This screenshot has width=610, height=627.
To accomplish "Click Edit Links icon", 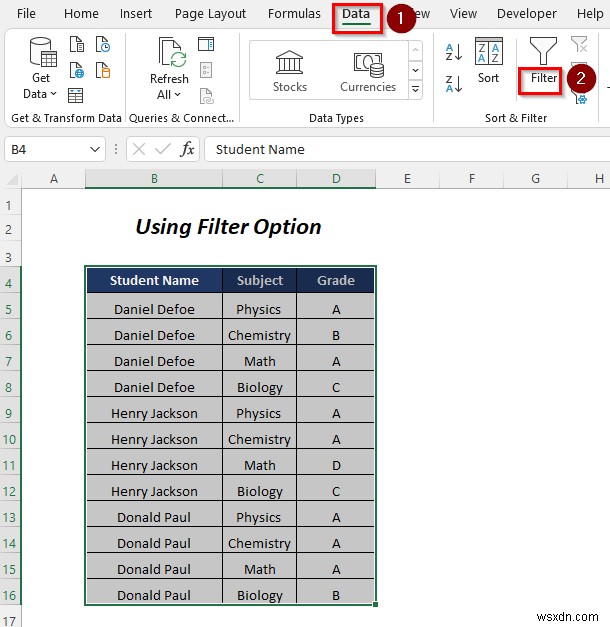I will point(206,96).
